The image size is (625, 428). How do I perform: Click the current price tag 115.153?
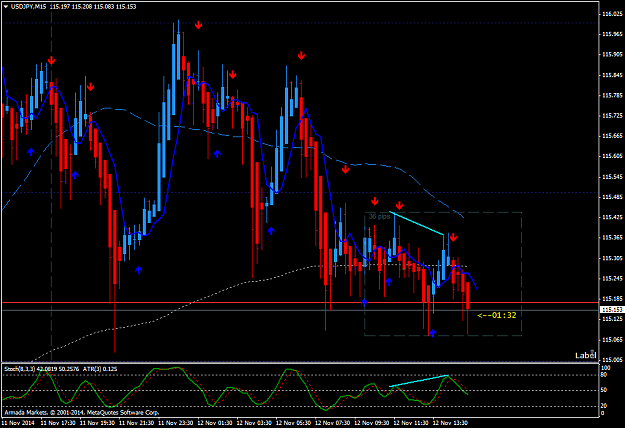click(x=612, y=310)
